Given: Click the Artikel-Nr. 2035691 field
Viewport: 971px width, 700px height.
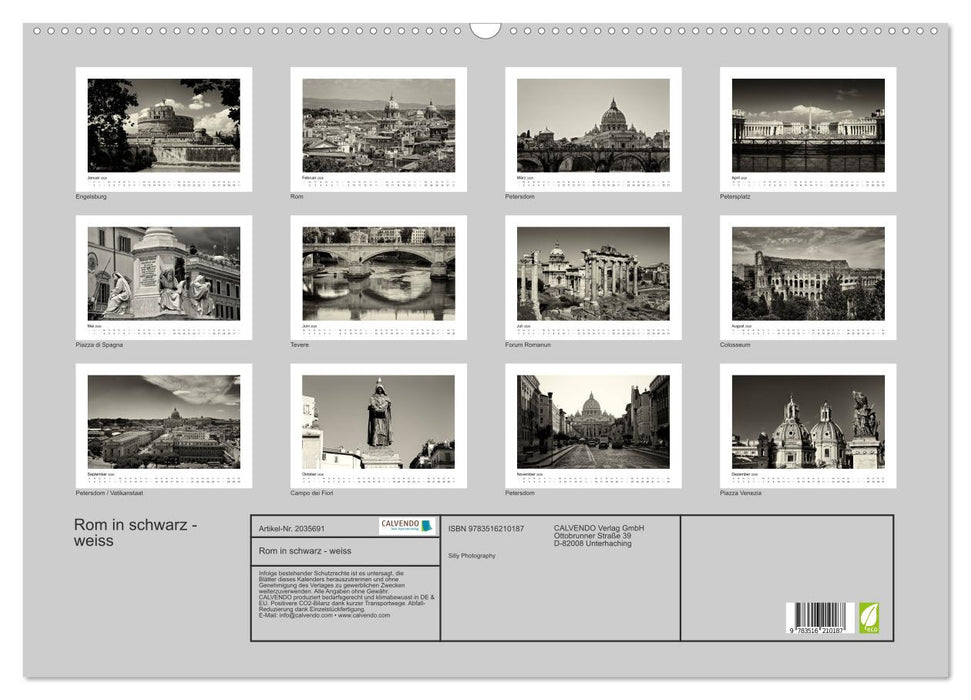Looking at the screenshot, I should 292,528.
